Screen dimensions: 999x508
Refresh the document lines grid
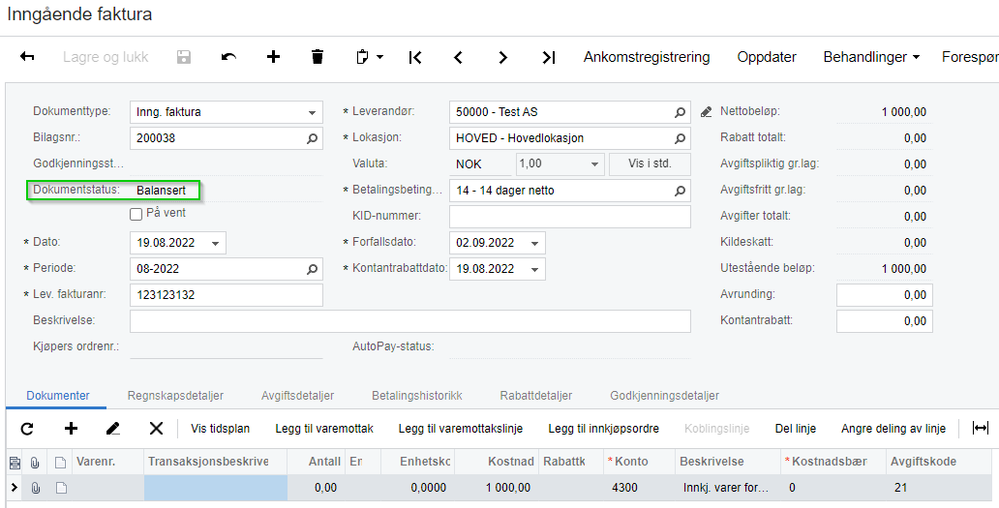tap(27, 428)
